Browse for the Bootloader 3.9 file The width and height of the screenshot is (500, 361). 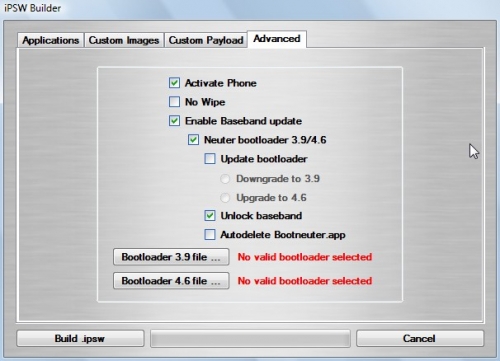171,257
